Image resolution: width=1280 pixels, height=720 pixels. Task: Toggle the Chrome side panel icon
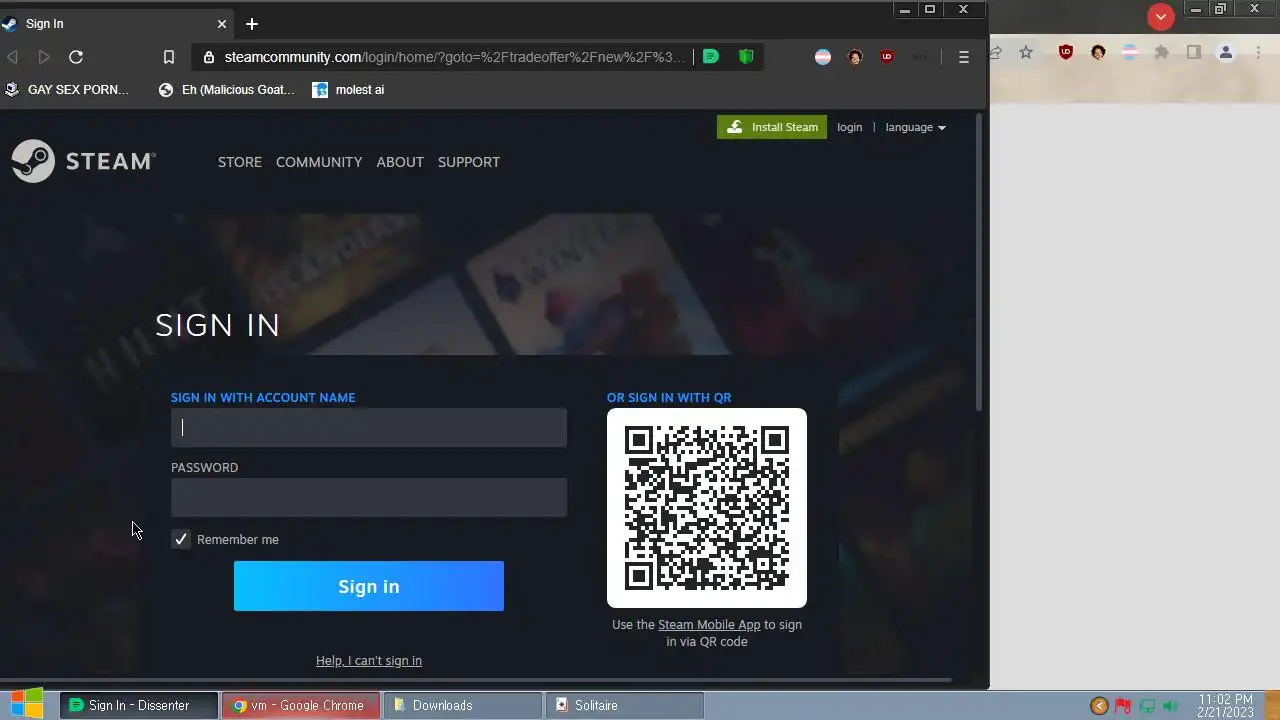[x=1194, y=53]
